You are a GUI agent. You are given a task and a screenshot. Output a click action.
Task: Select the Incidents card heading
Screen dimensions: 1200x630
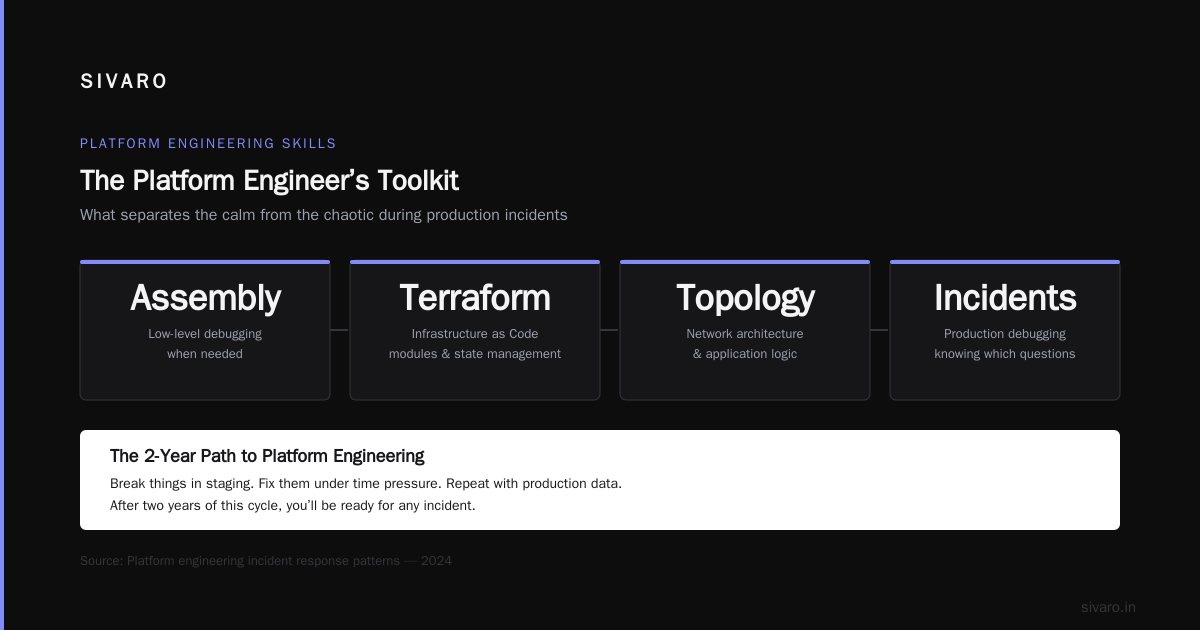(1005, 298)
